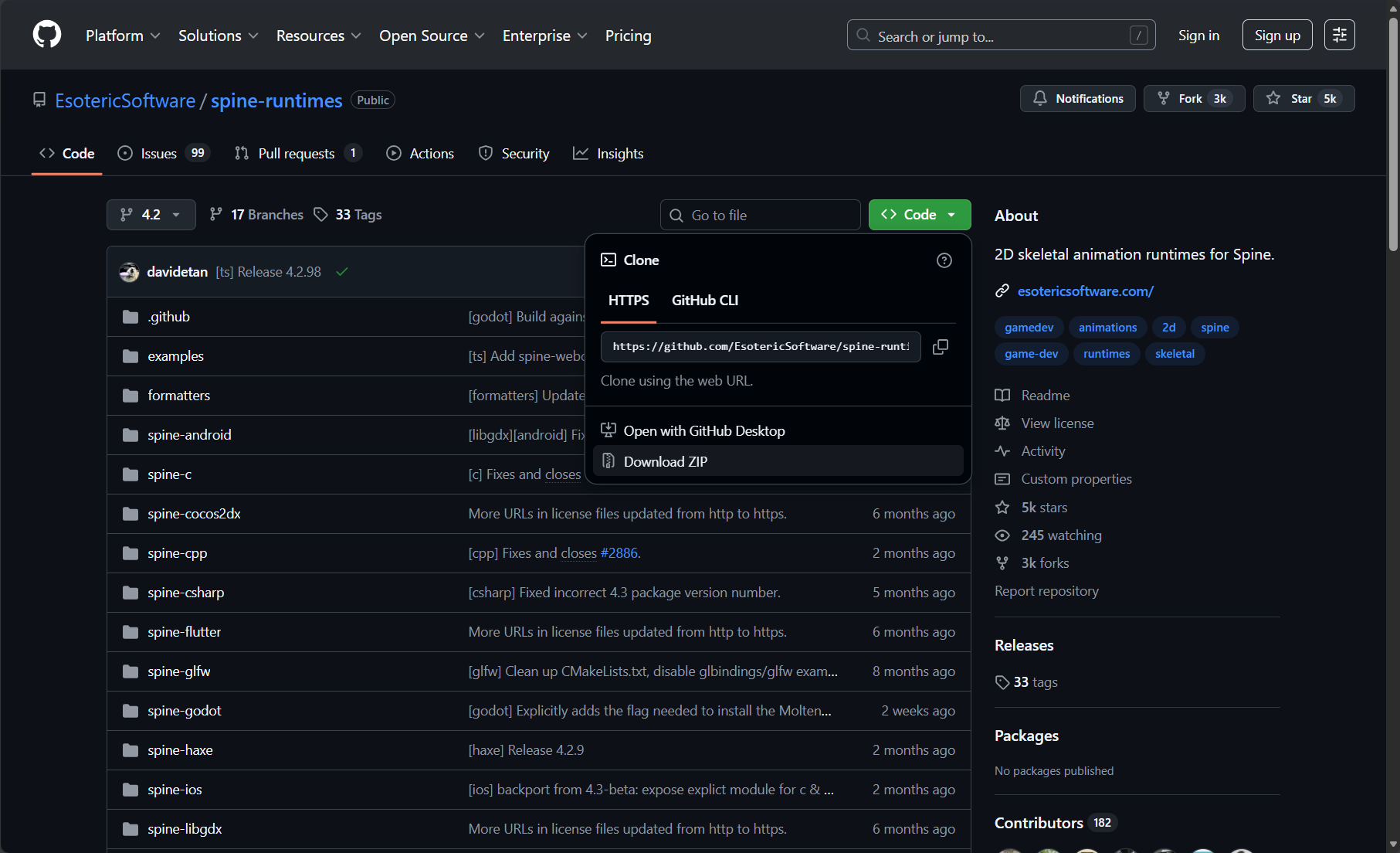Open the Security tab
The width and height of the screenshot is (1400, 853).
pos(514,154)
